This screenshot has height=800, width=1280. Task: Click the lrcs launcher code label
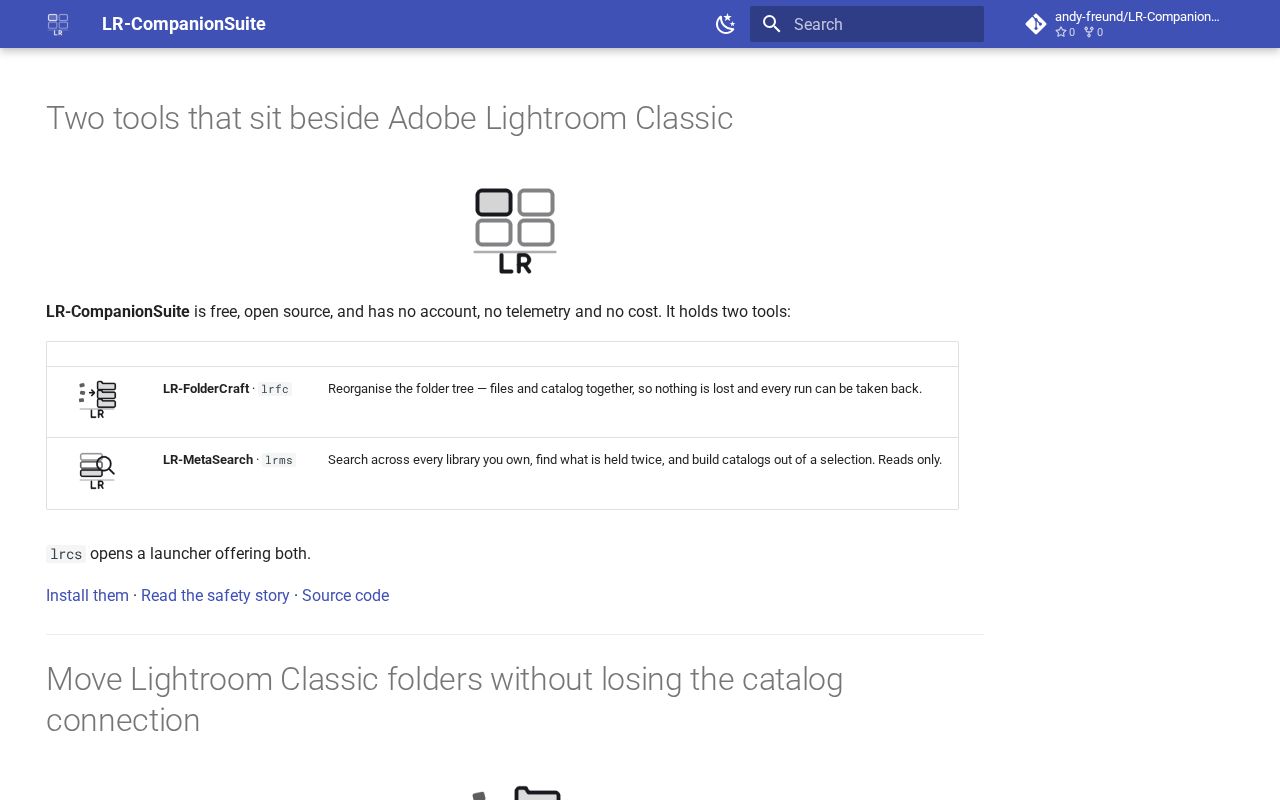(x=66, y=554)
